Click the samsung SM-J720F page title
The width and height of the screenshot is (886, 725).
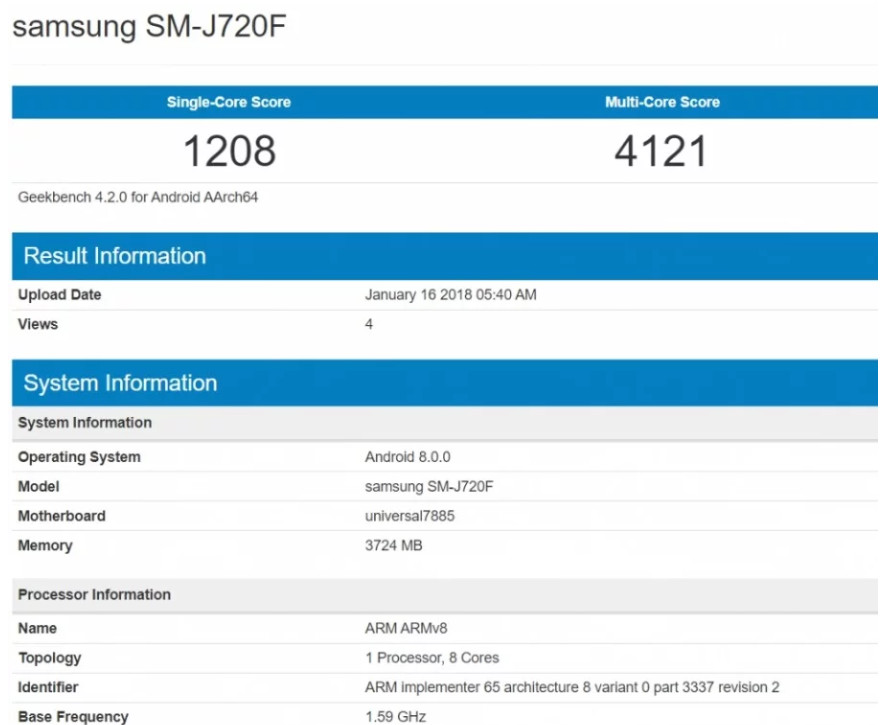tap(150, 27)
